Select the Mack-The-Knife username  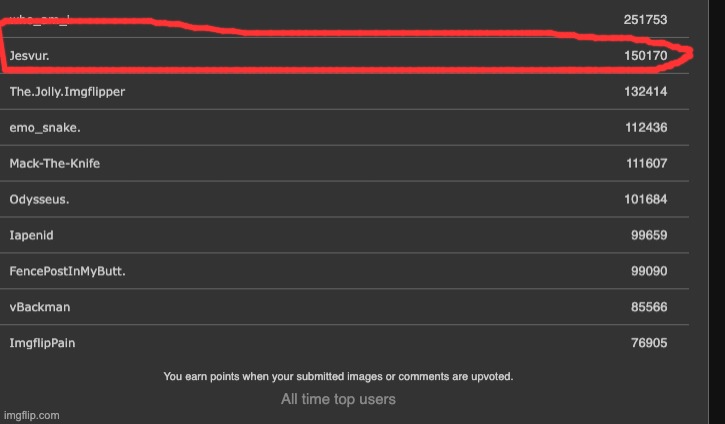pos(54,163)
